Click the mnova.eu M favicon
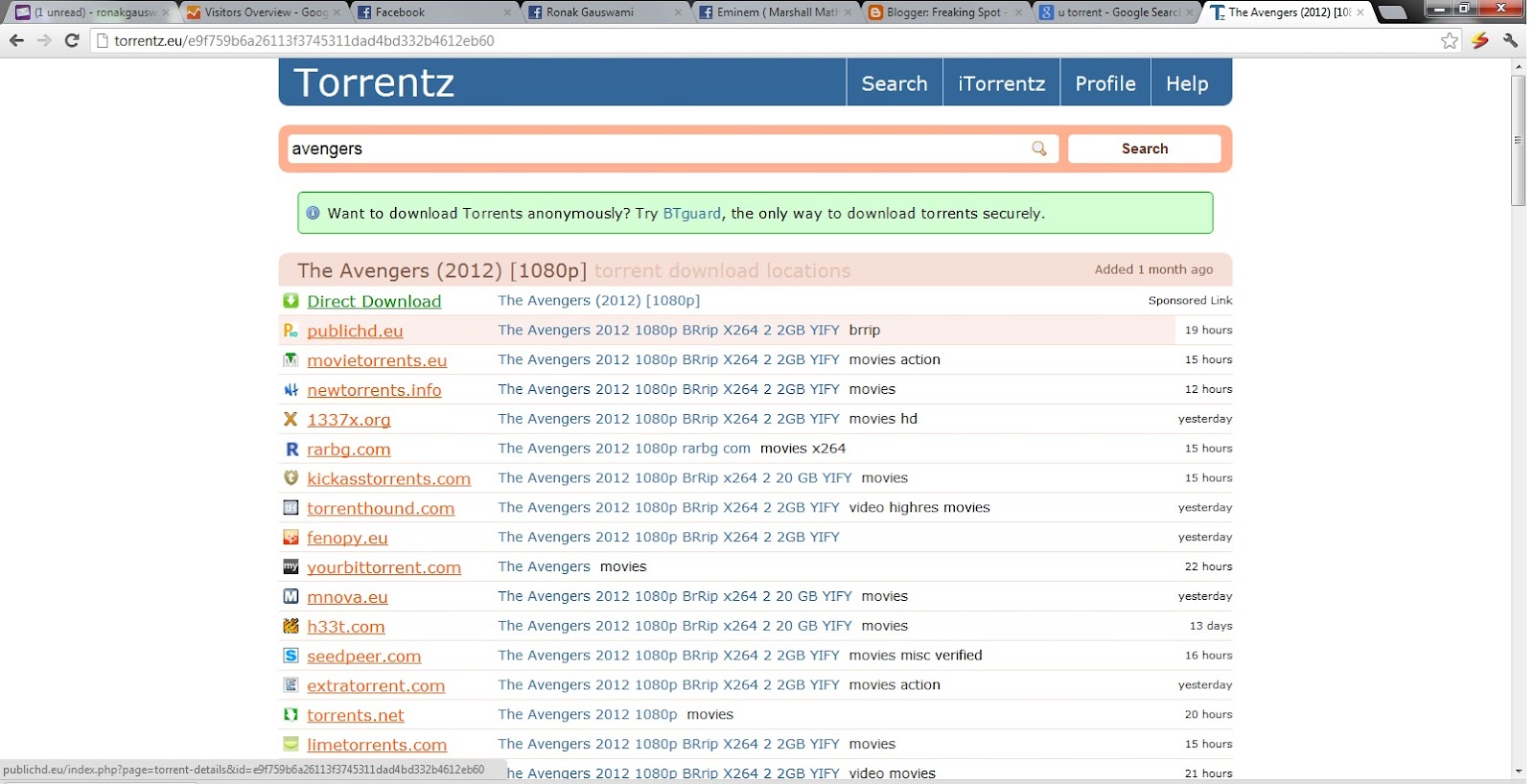This screenshot has width=1534, height=784. click(x=291, y=596)
